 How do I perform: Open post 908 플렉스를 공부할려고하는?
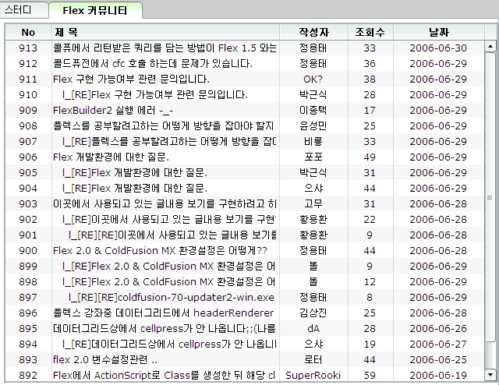163,126
